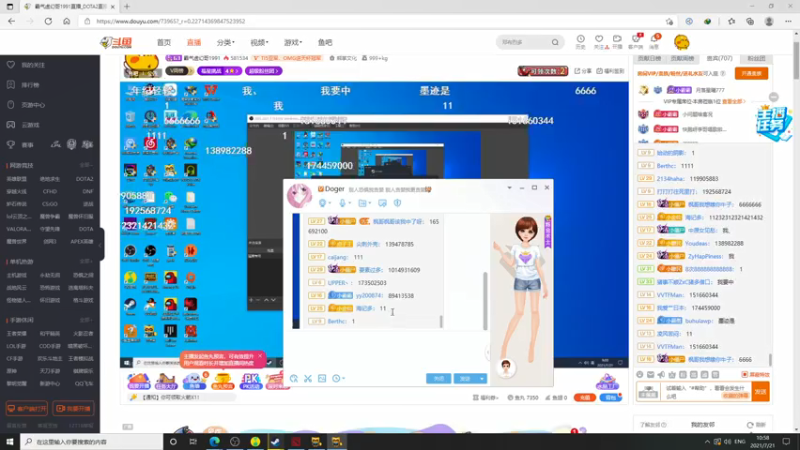Click the image icon in Doger chat toolbar
800x450 pixels.
[322, 379]
